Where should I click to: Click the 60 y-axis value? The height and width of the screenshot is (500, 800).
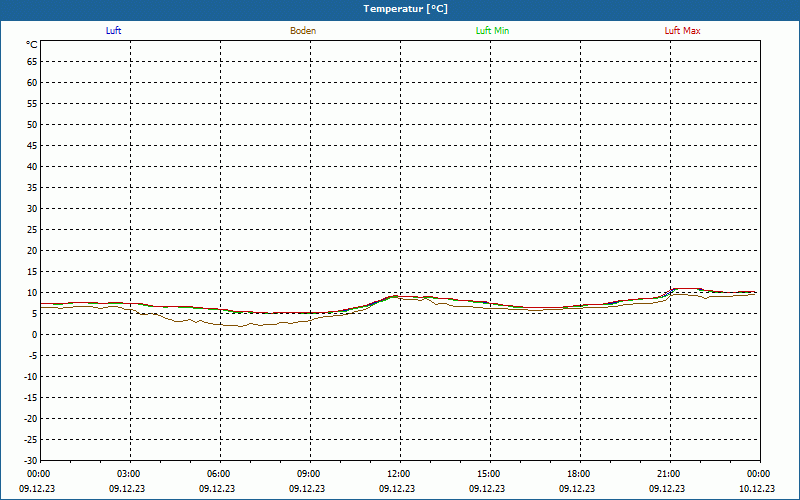[x=32, y=83]
